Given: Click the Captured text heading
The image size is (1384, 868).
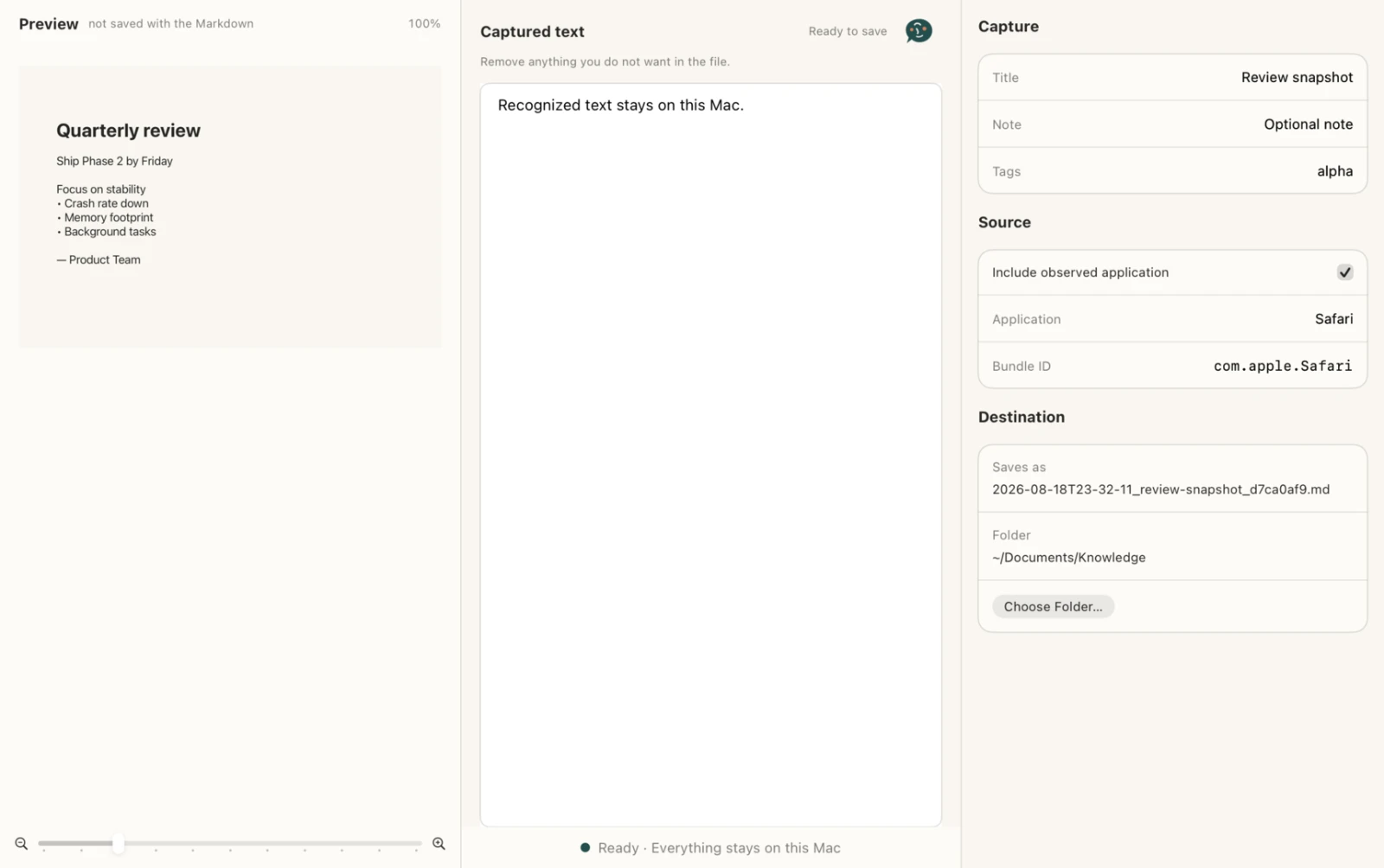Looking at the screenshot, I should [x=532, y=32].
